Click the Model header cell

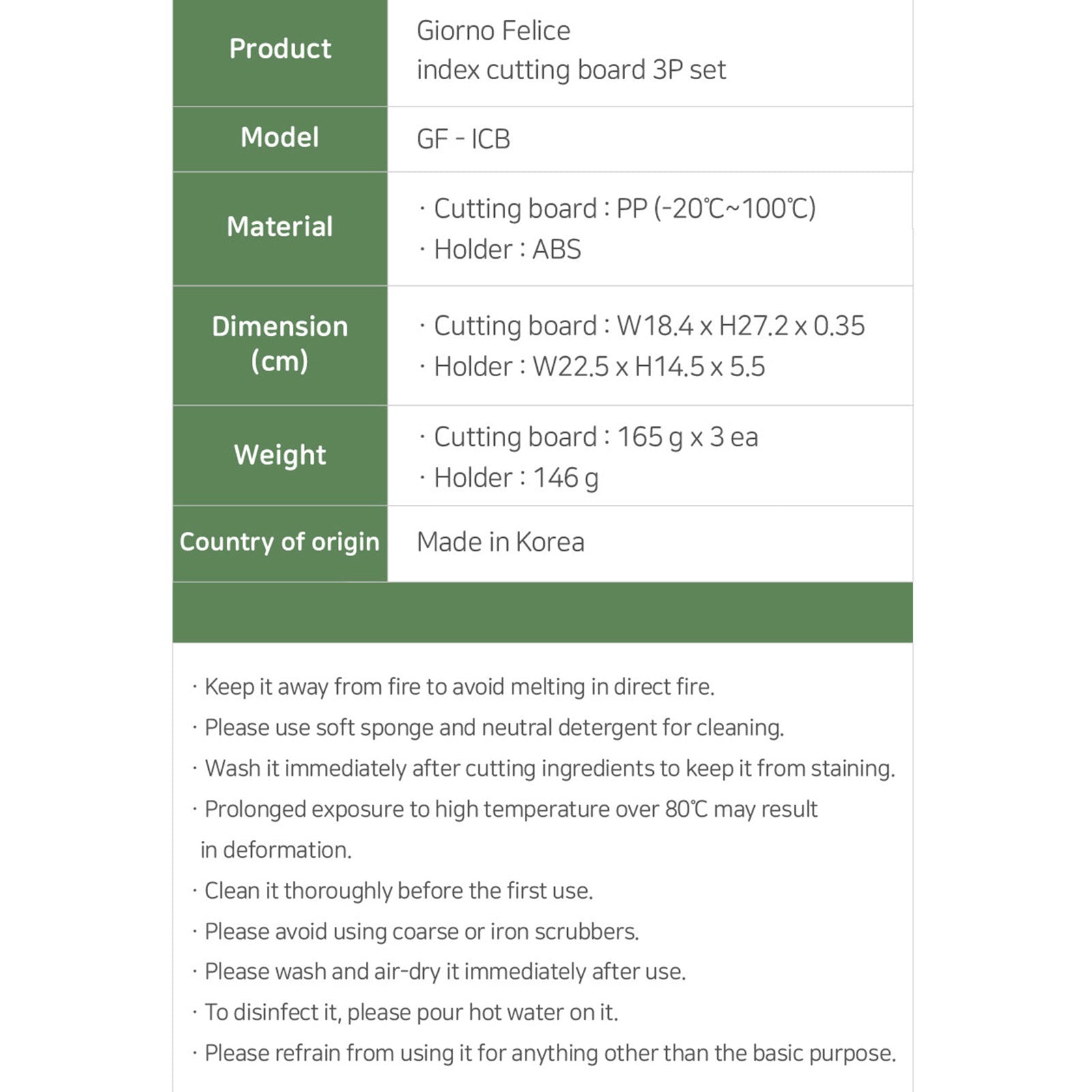click(x=280, y=138)
